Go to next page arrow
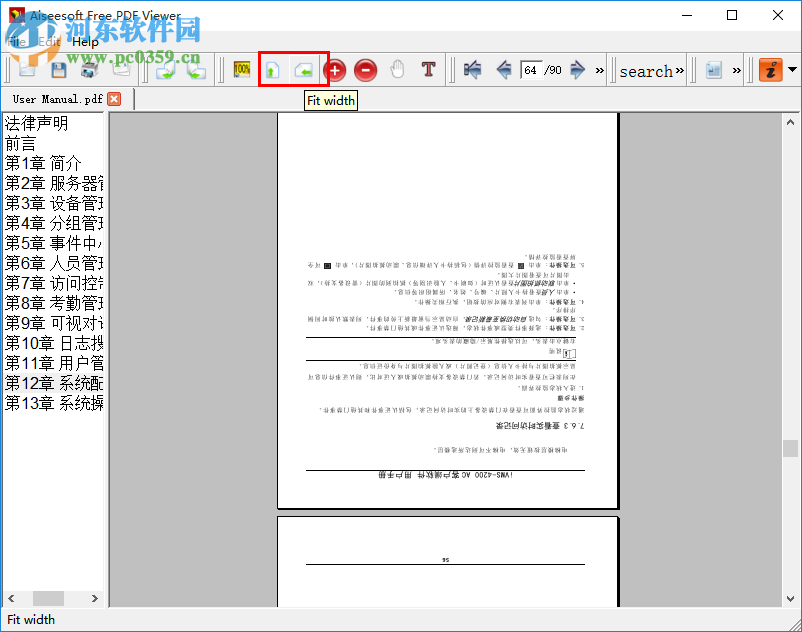Viewport: 802px width, 632px height. pyautogui.click(x=577, y=69)
